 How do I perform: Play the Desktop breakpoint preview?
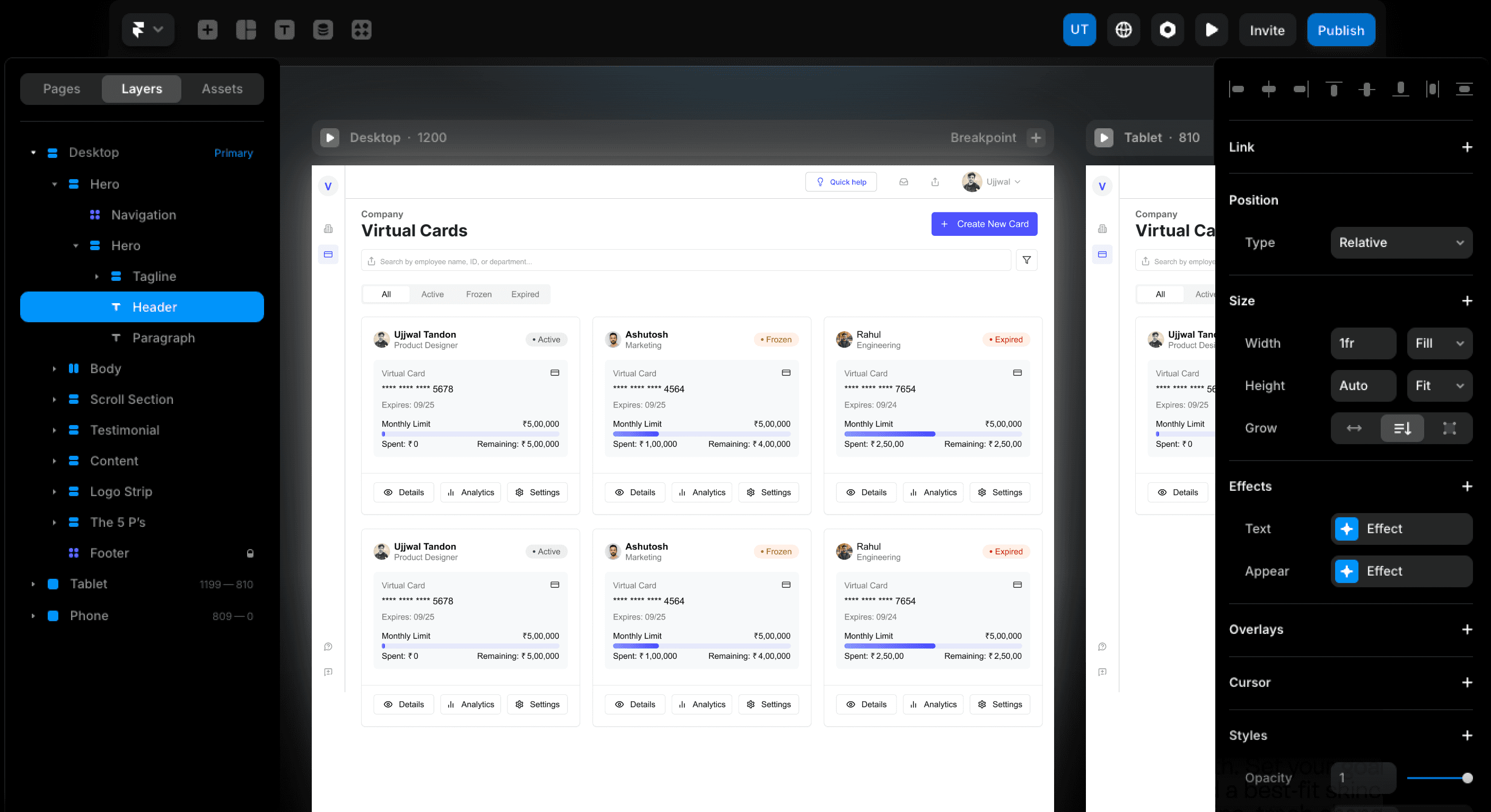click(x=330, y=138)
